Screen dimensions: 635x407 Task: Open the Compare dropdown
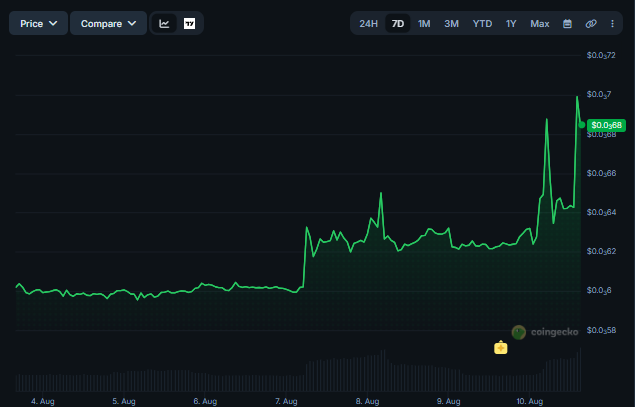[x=108, y=23]
